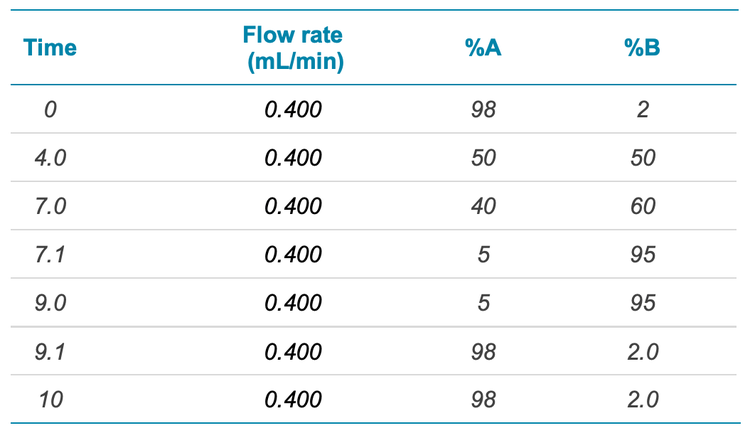
Task: Click the %B value 2 in first row
Action: pos(643,109)
